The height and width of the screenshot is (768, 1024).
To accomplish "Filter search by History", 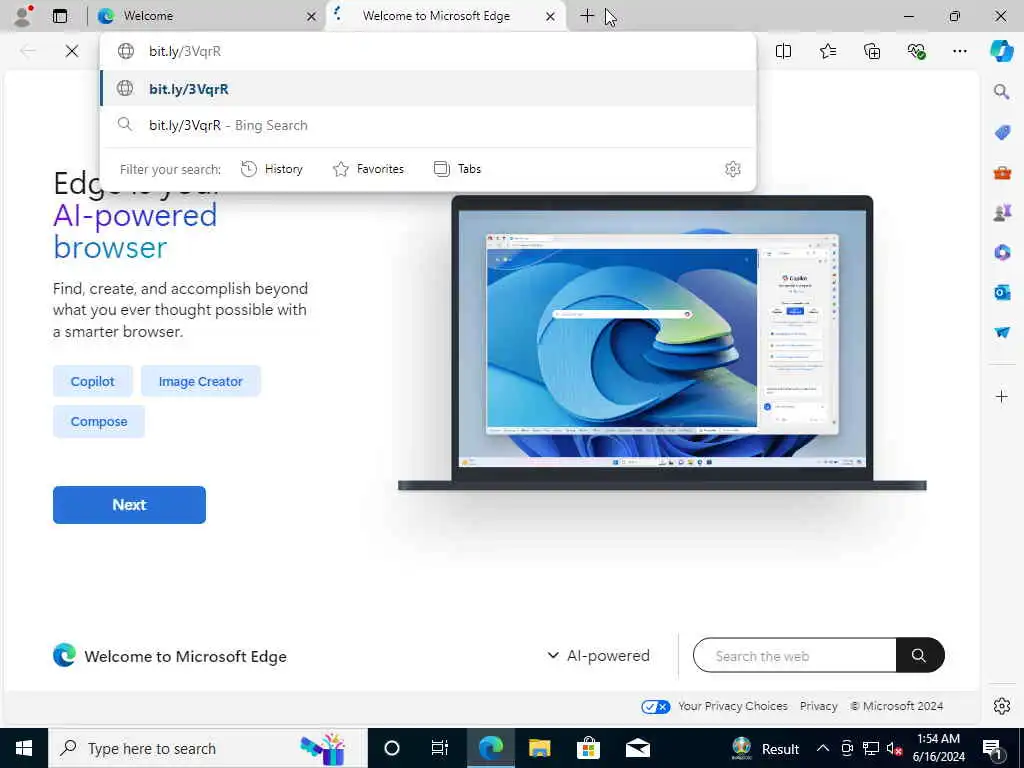I will [x=272, y=169].
